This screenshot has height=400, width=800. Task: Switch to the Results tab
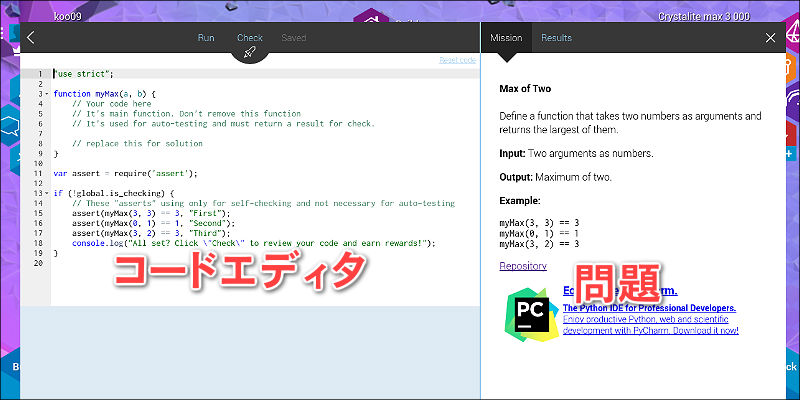coord(556,38)
